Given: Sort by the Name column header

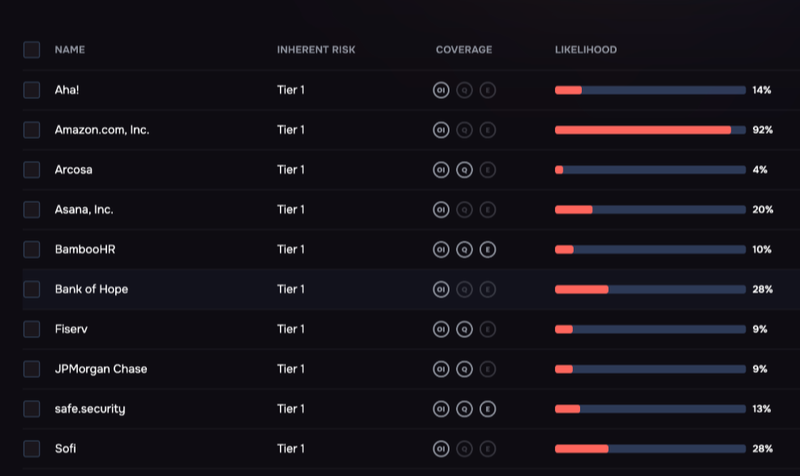Looking at the screenshot, I should (69, 50).
